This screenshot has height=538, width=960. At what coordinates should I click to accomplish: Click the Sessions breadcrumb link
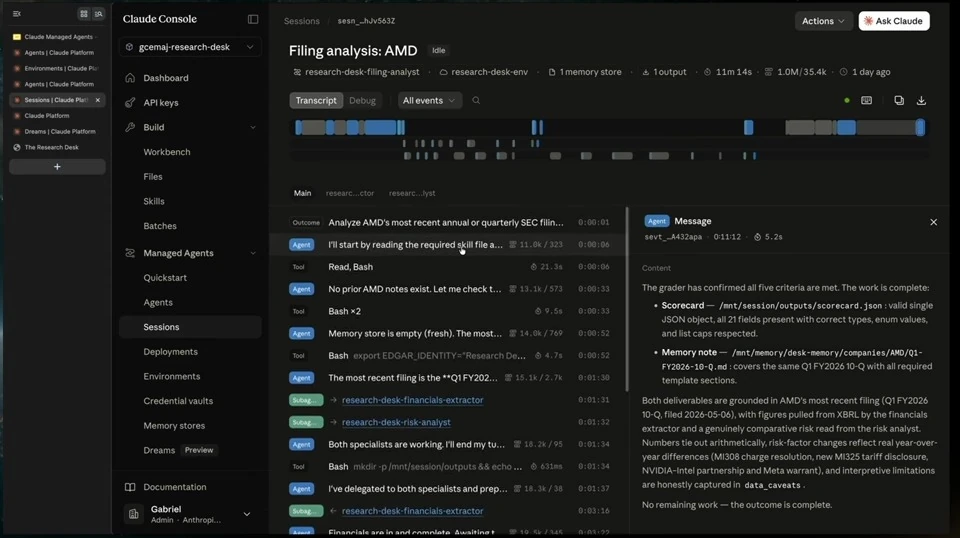[x=302, y=21]
